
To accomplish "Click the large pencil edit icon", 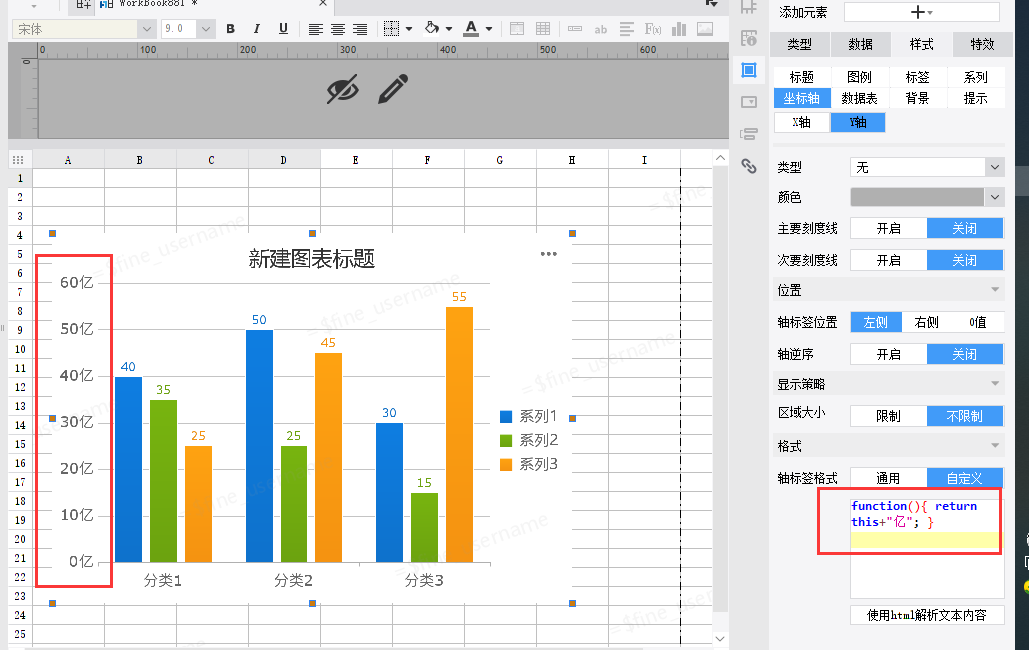I will click(393, 89).
